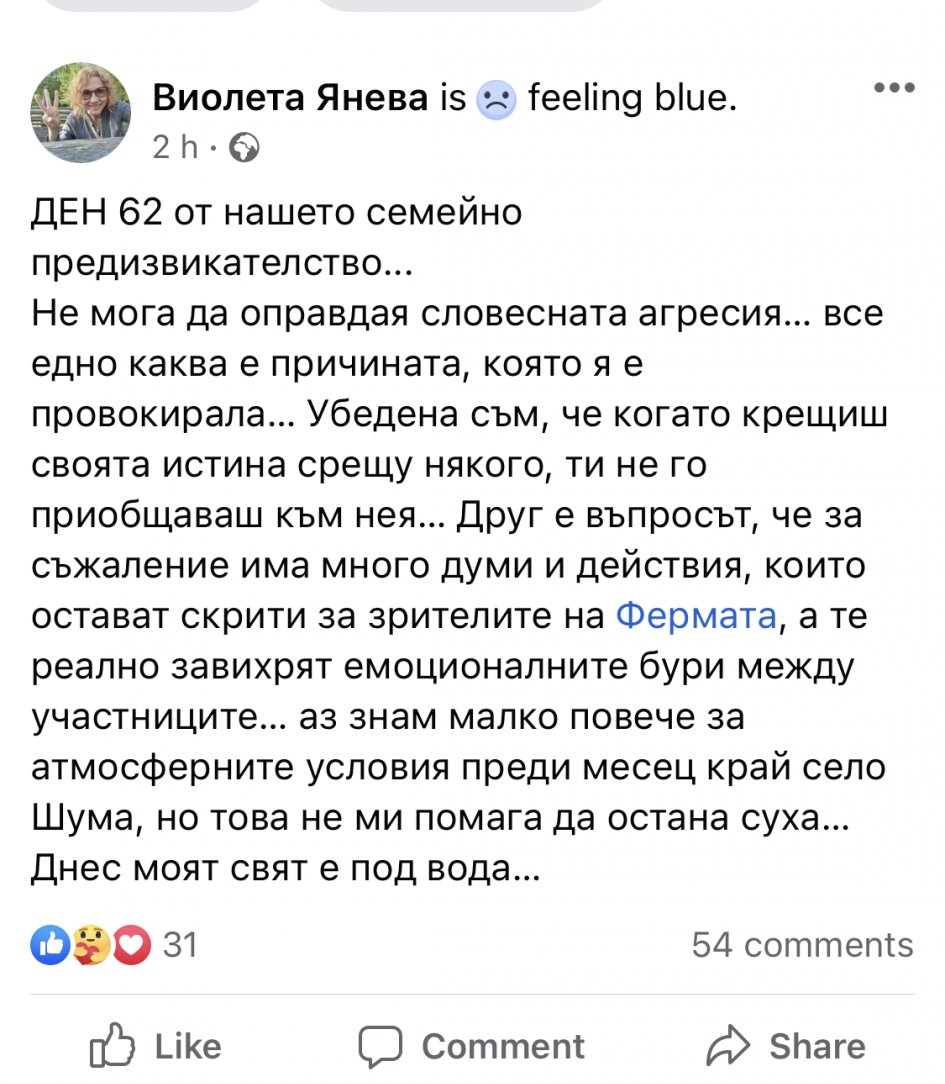The width and height of the screenshot is (945, 1084).
Task: Click the globe public audience icon
Action: [244, 148]
